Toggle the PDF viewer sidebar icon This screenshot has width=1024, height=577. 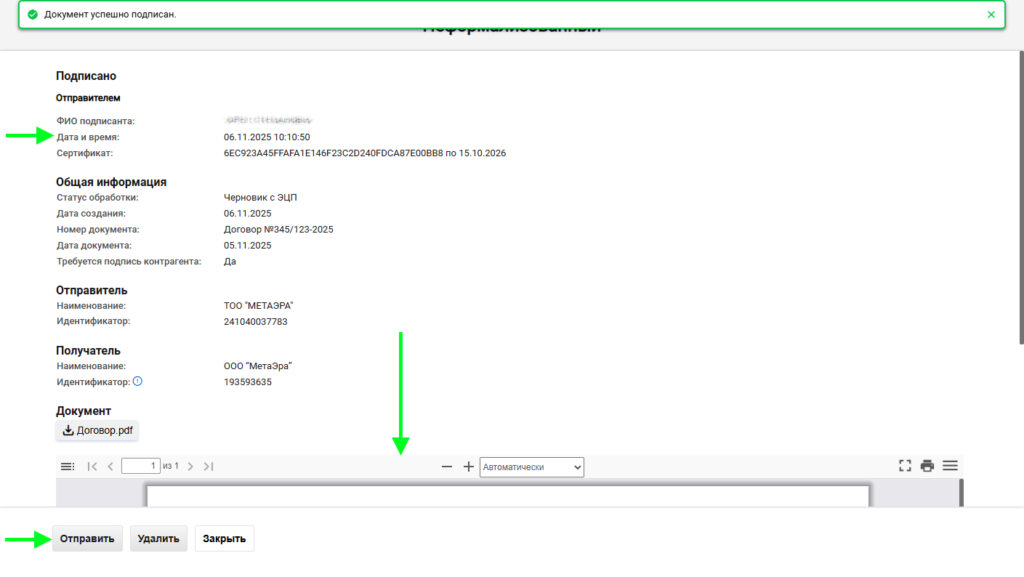coord(67,466)
